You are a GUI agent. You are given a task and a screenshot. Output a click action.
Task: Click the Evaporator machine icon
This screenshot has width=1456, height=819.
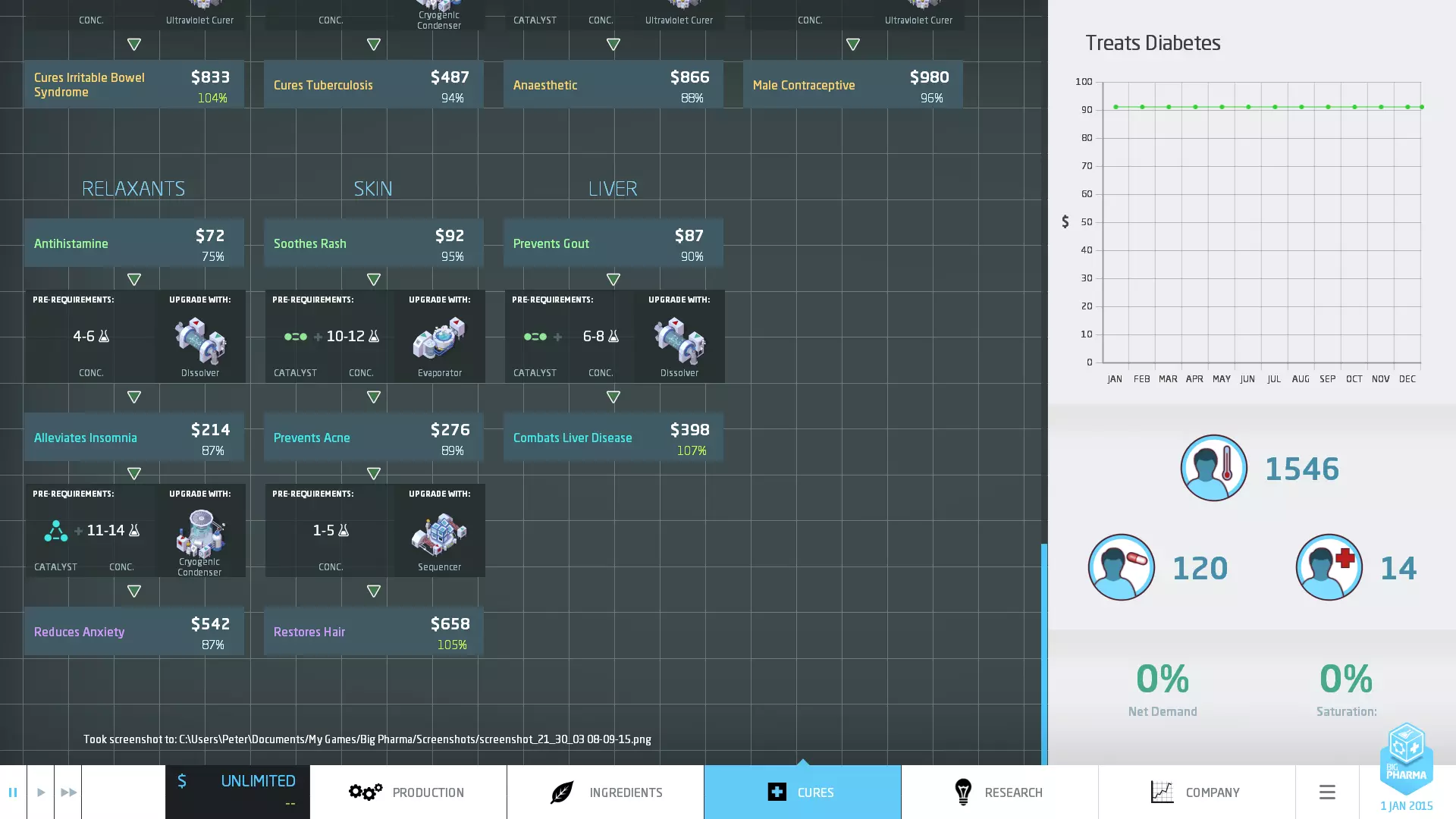(x=439, y=339)
